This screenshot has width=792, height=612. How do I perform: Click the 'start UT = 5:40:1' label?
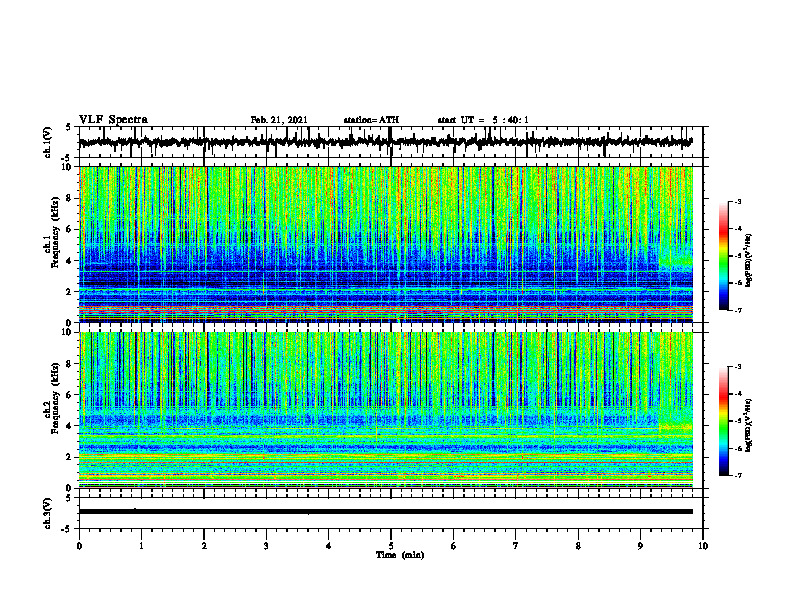coord(483,120)
